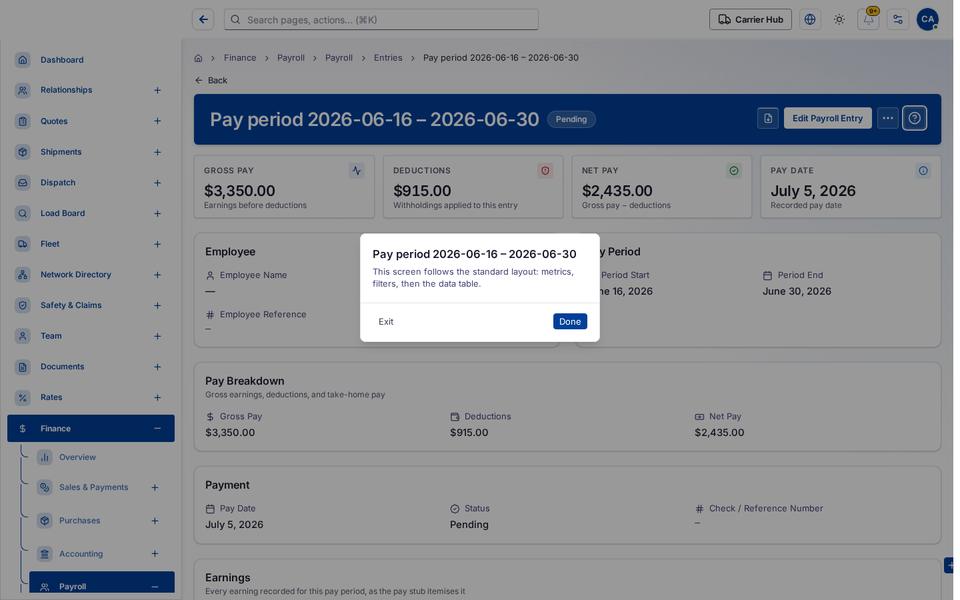Click Edit Payroll Entry button
960x600 pixels.
point(827,118)
